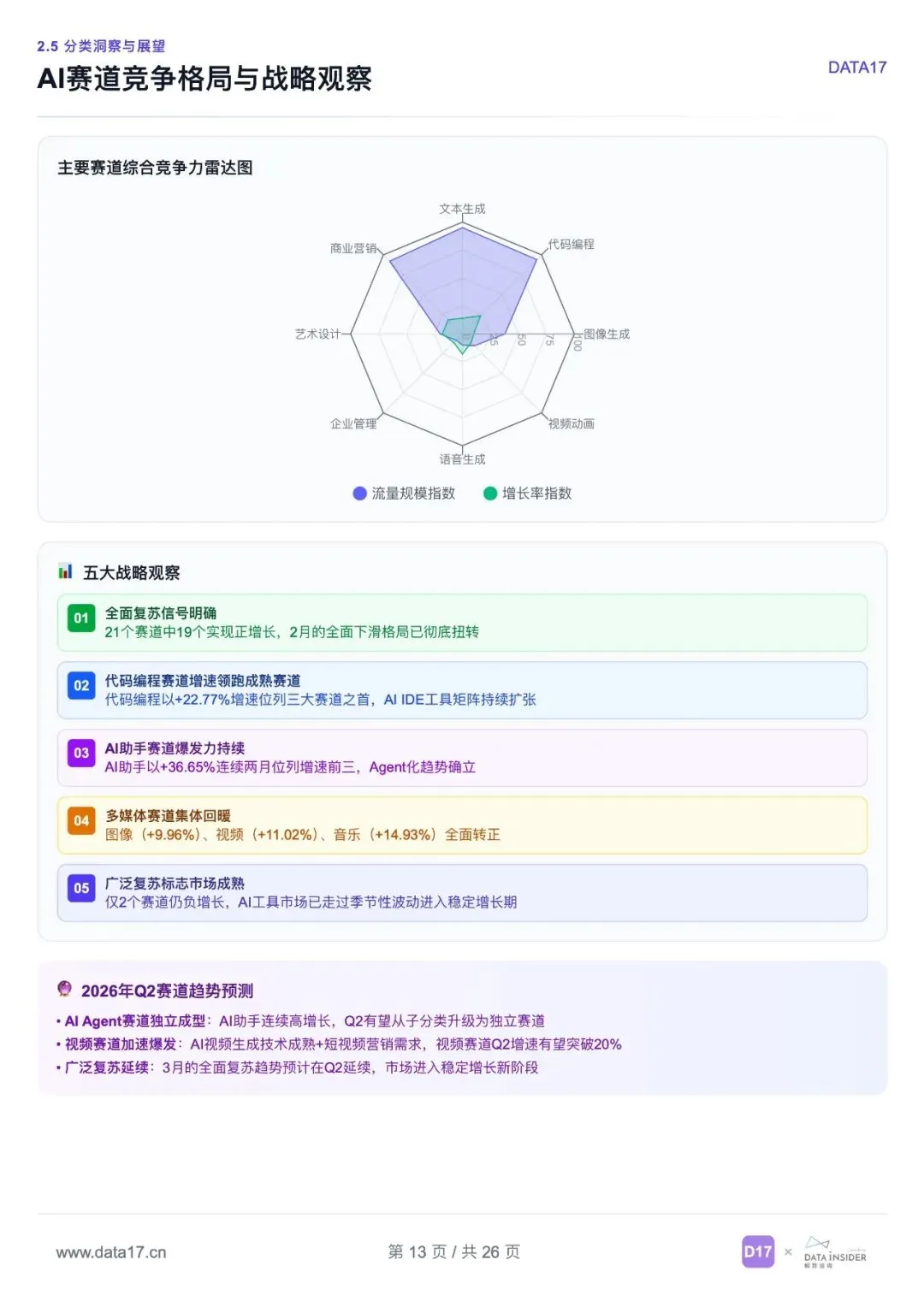The image size is (924, 1307).
Task: Click the 2.5 分类洞察与展望 section breadcrumb
Action: tap(101, 46)
